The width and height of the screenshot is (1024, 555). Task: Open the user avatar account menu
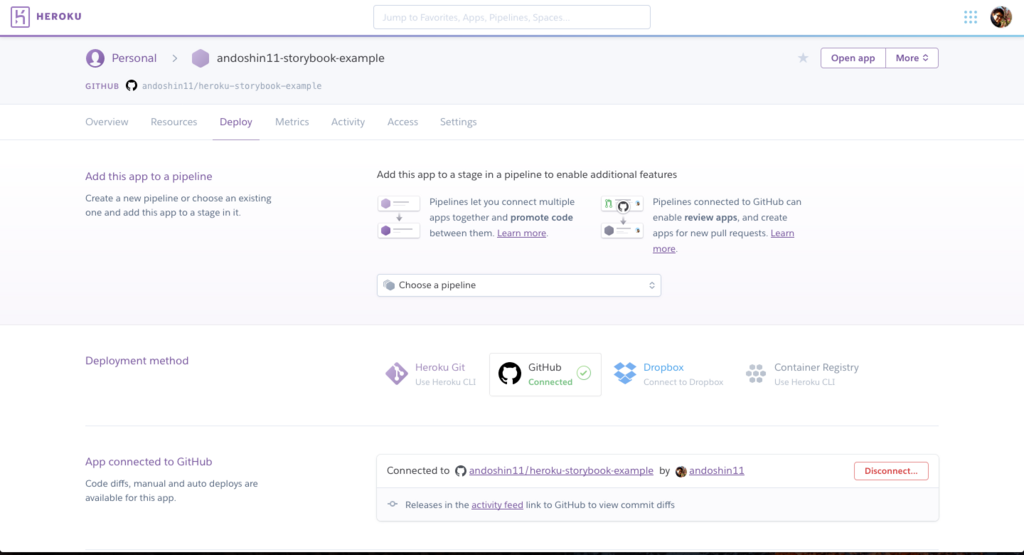point(1000,17)
